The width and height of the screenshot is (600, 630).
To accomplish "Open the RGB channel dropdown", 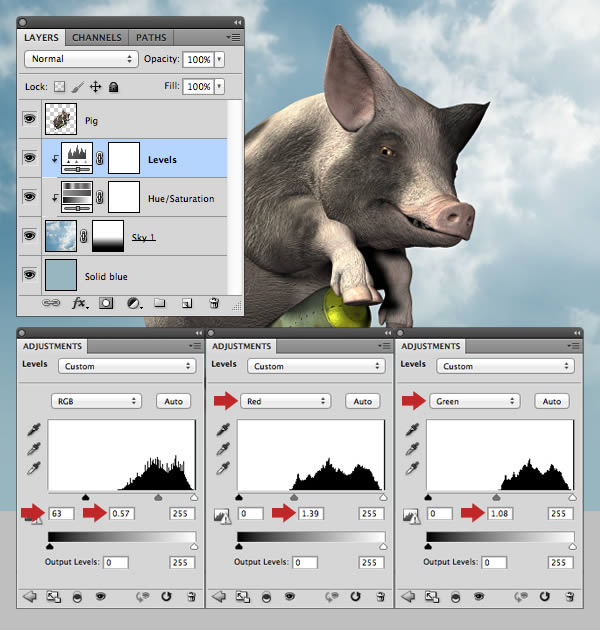I will point(96,401).
